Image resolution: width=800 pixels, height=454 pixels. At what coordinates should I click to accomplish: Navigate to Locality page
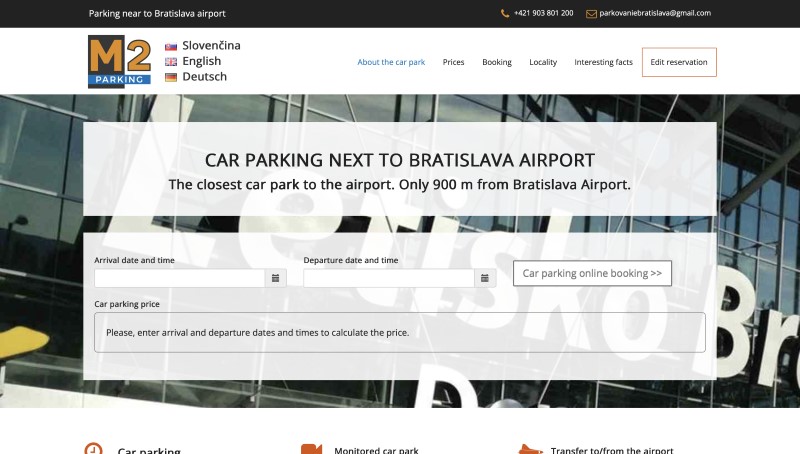(543, 62)
